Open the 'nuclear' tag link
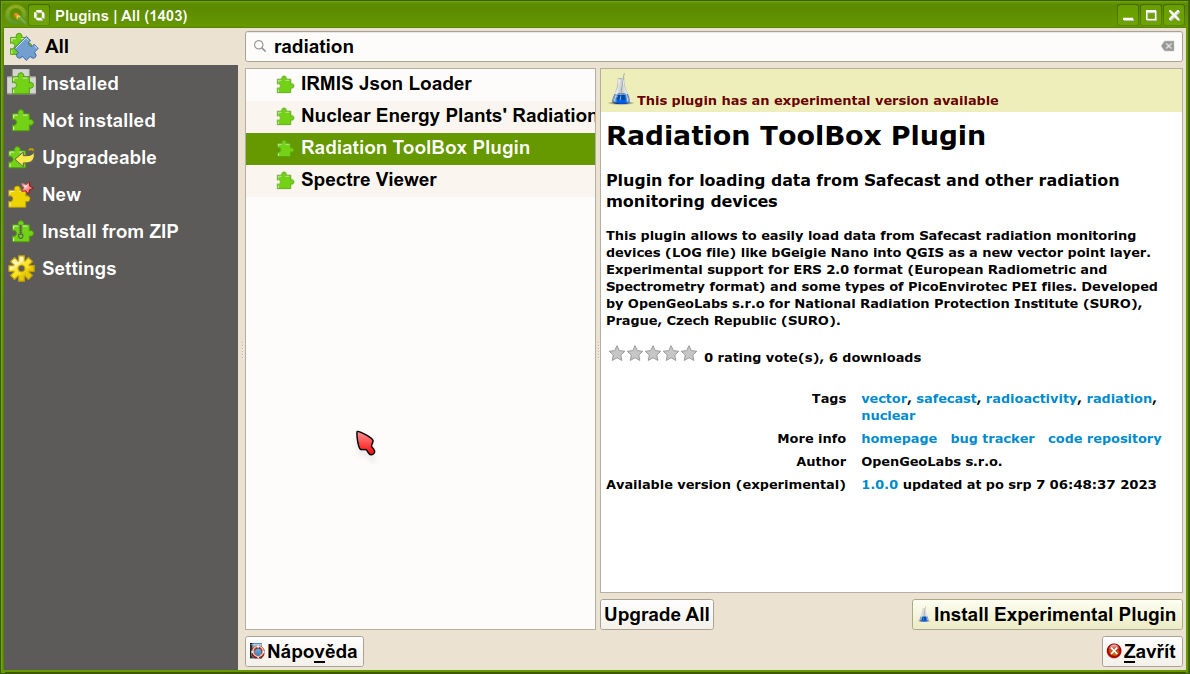This screenshot has height=674, width=1190. click(x=888, y=415)
